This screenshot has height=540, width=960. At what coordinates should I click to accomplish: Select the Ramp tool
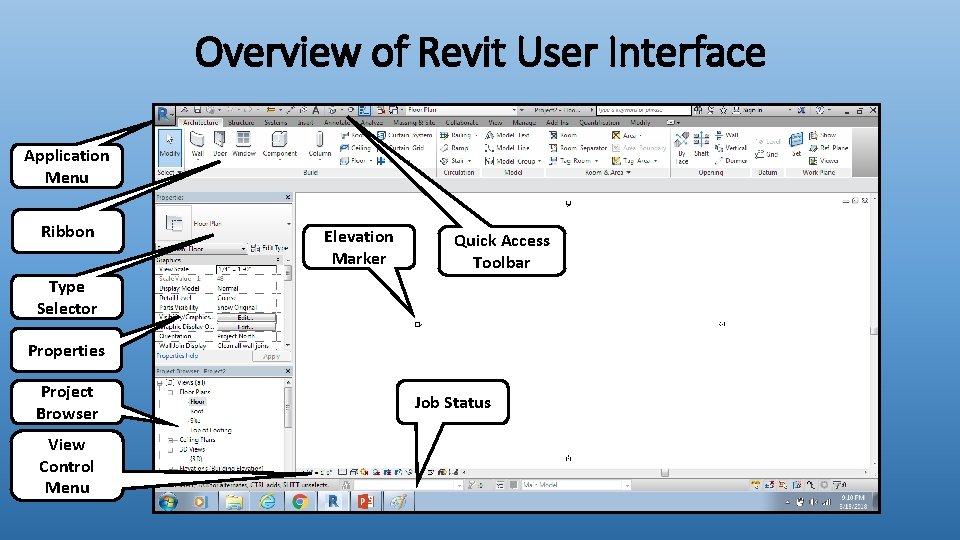point(454,148)
